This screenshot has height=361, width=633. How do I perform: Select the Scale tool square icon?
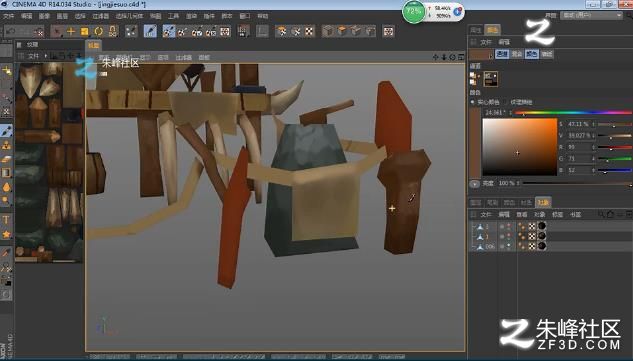coord(85,31)
